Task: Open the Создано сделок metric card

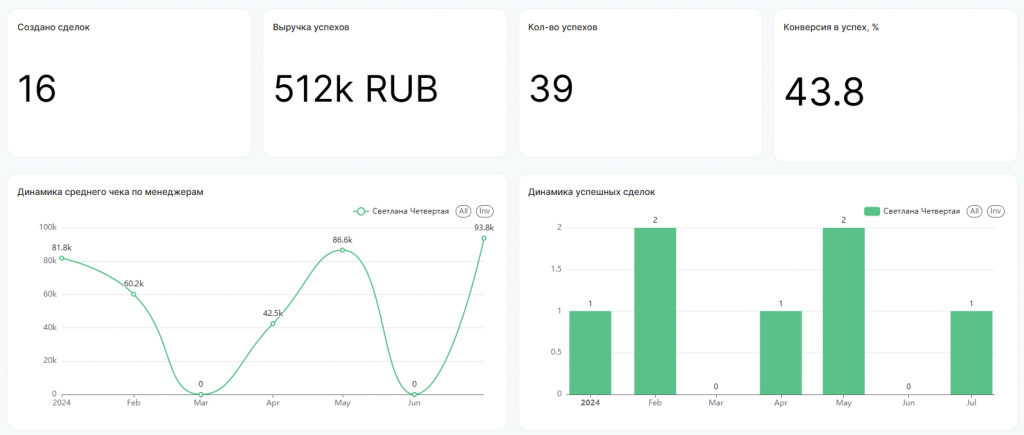Action: pos(129,83)
